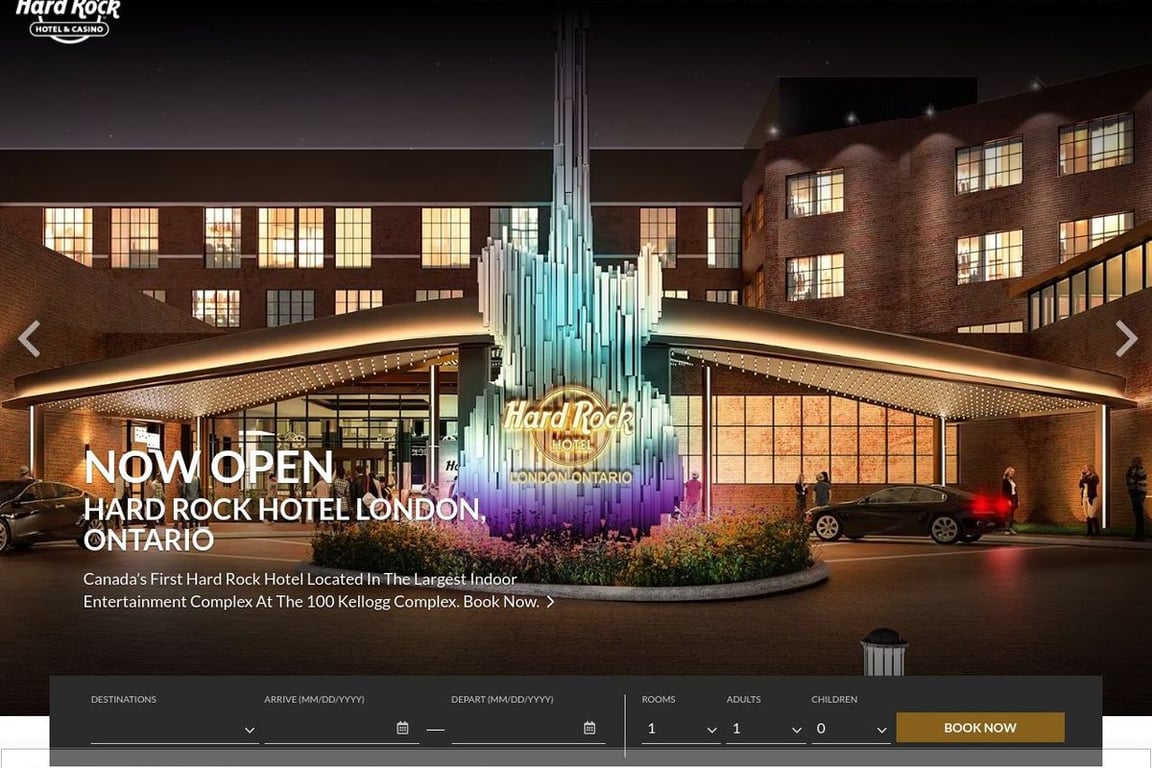Viewport: 1152px width, 768px height.
Task: Click the Depart date field
Action: pos(528,729)
